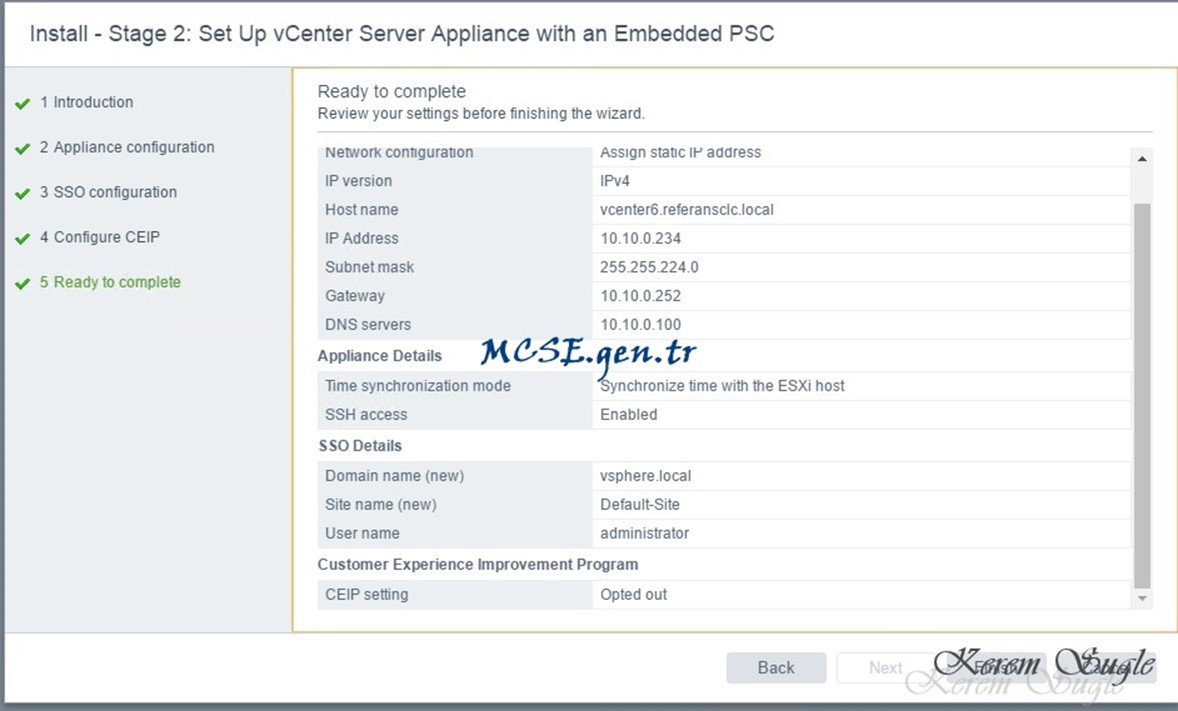
Task: Click the scroll down arrow of settings list
Action: point(1142,598)
